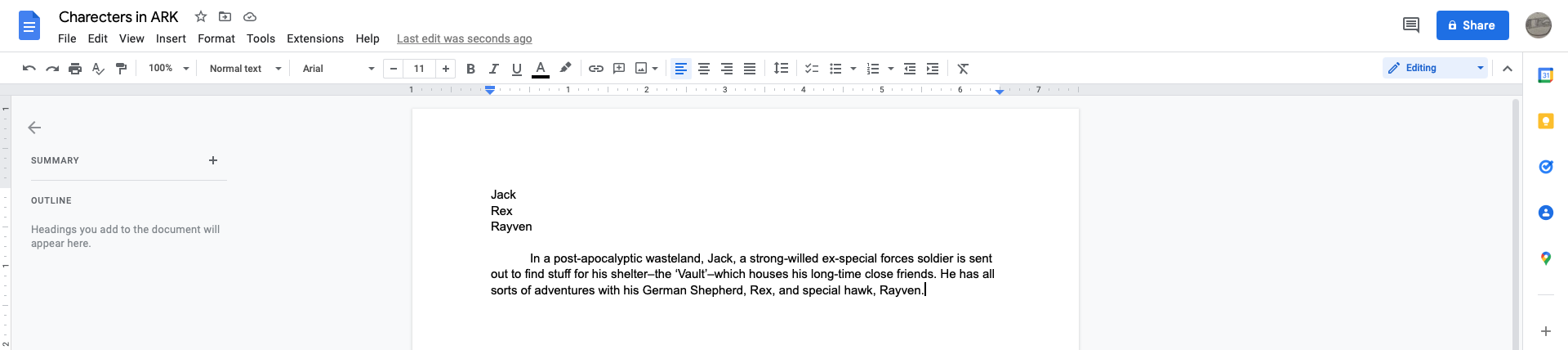Add a comment from the toolbar

pos(619,69)
